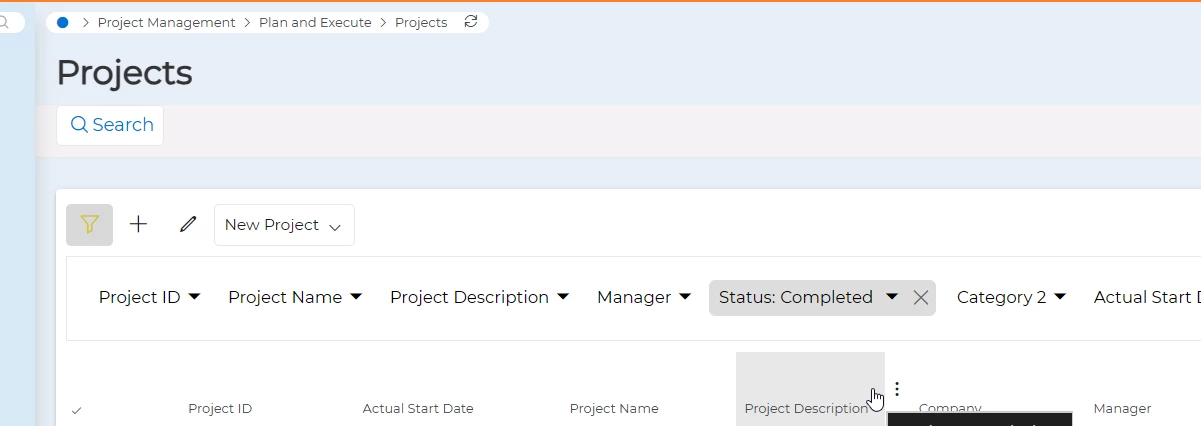The width and height of the screenshot is (1201, 426).
Task: Edit selected project with pencil icon
Action: click(188, 225)
